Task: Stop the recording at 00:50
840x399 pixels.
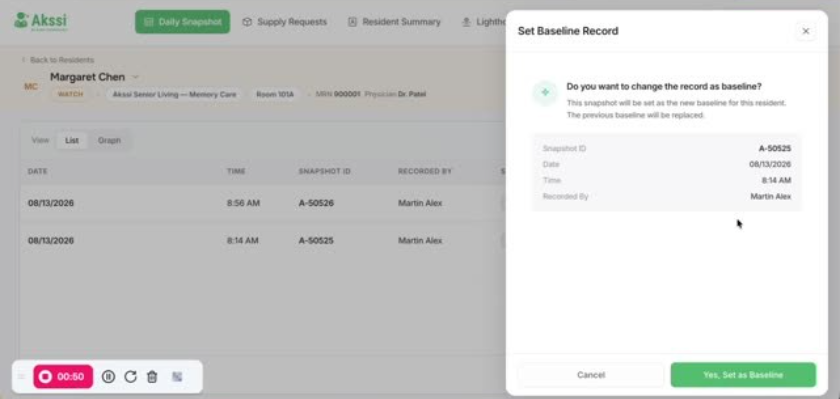Action: [x=63, y=377]
